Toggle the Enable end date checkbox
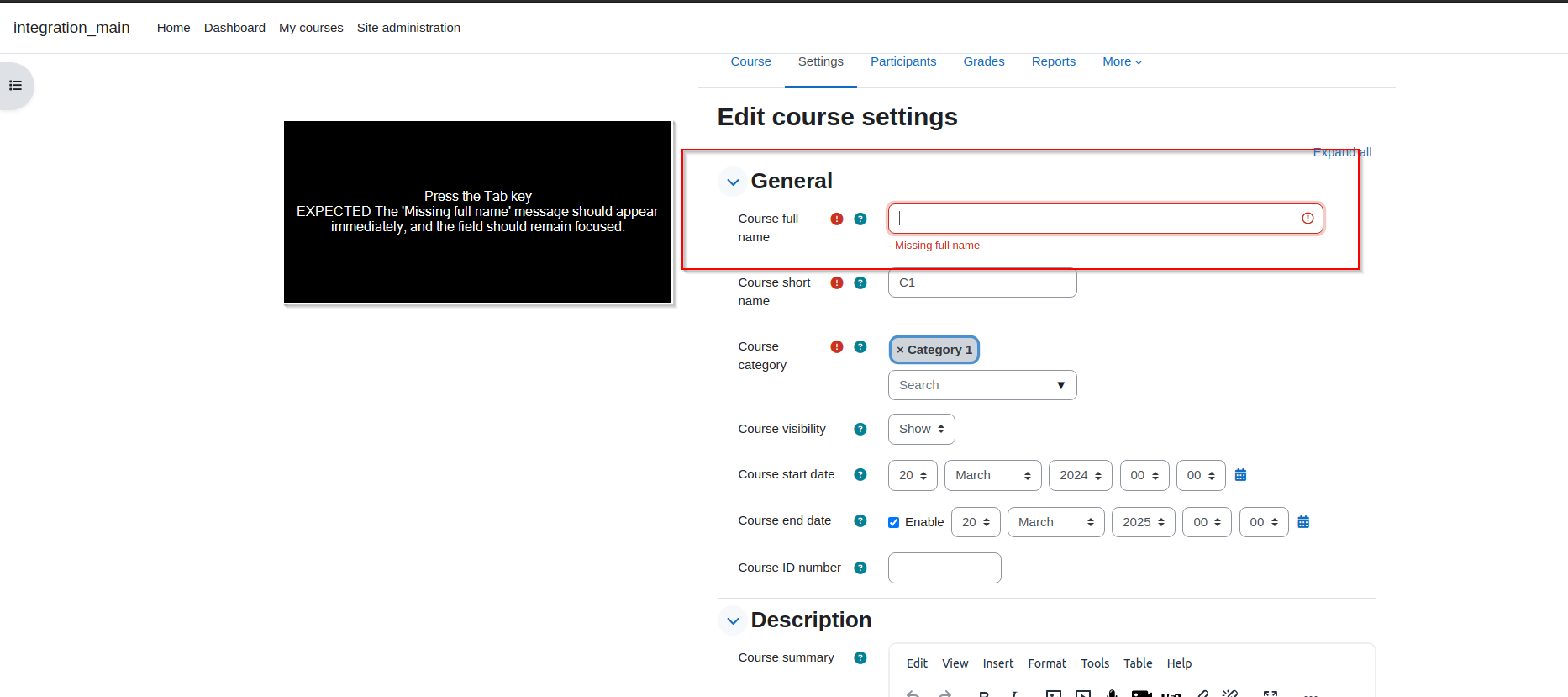This screenshot has height=697, width=1568. pyautogui.click(x=894, y=522)
